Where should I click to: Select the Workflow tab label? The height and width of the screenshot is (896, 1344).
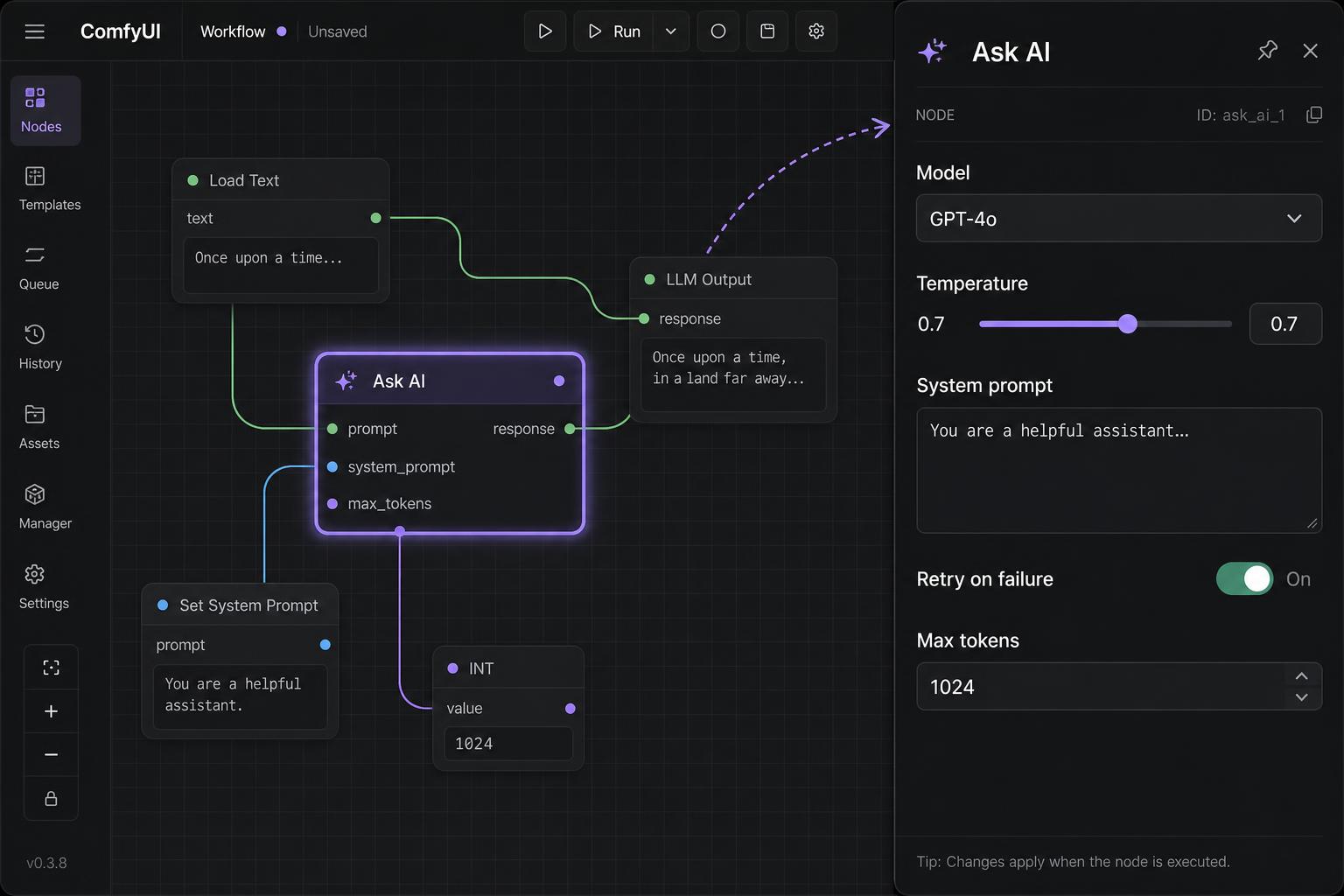(233, 31)
